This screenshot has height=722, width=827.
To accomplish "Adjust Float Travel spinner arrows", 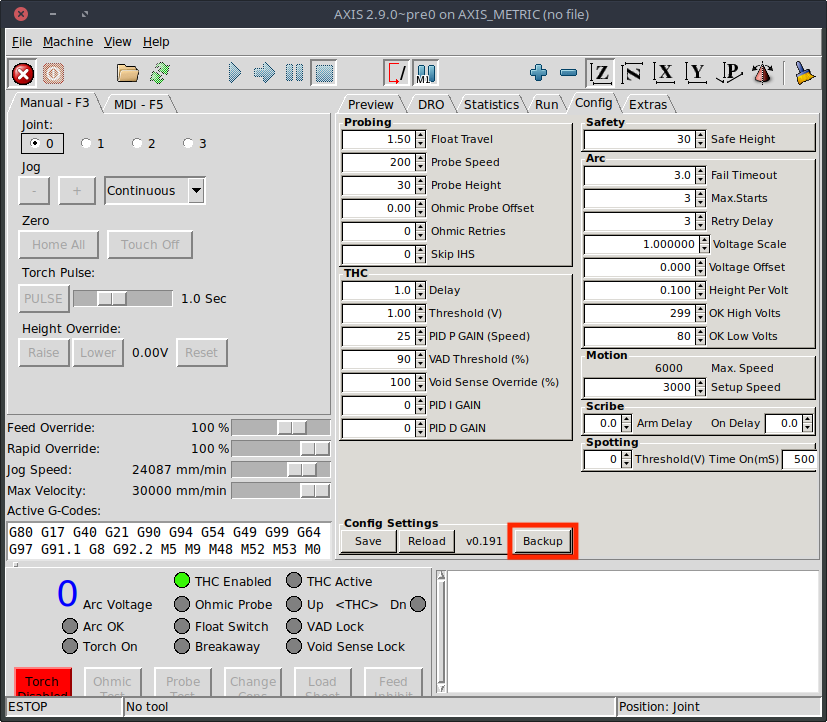I will click(420, 139).
